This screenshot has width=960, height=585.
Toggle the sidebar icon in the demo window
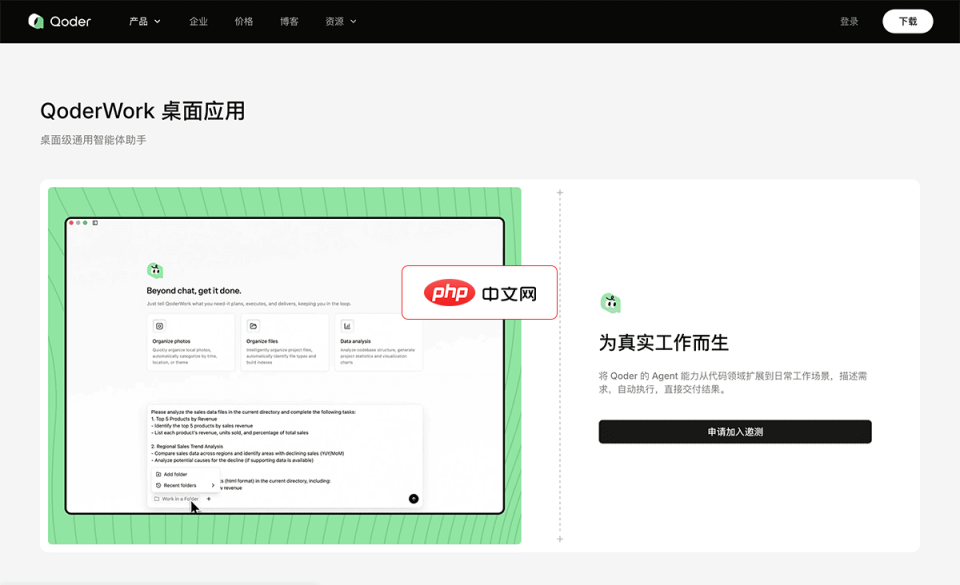95,223
